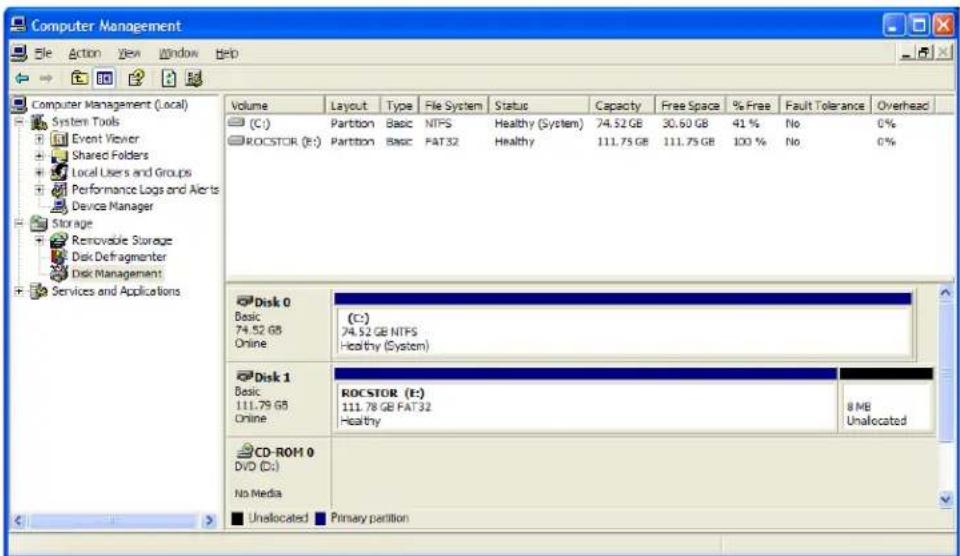Collapse the System Tools tree node
Image resolution: width=960 pixels, height=556 pixels.
coord(19,122)
